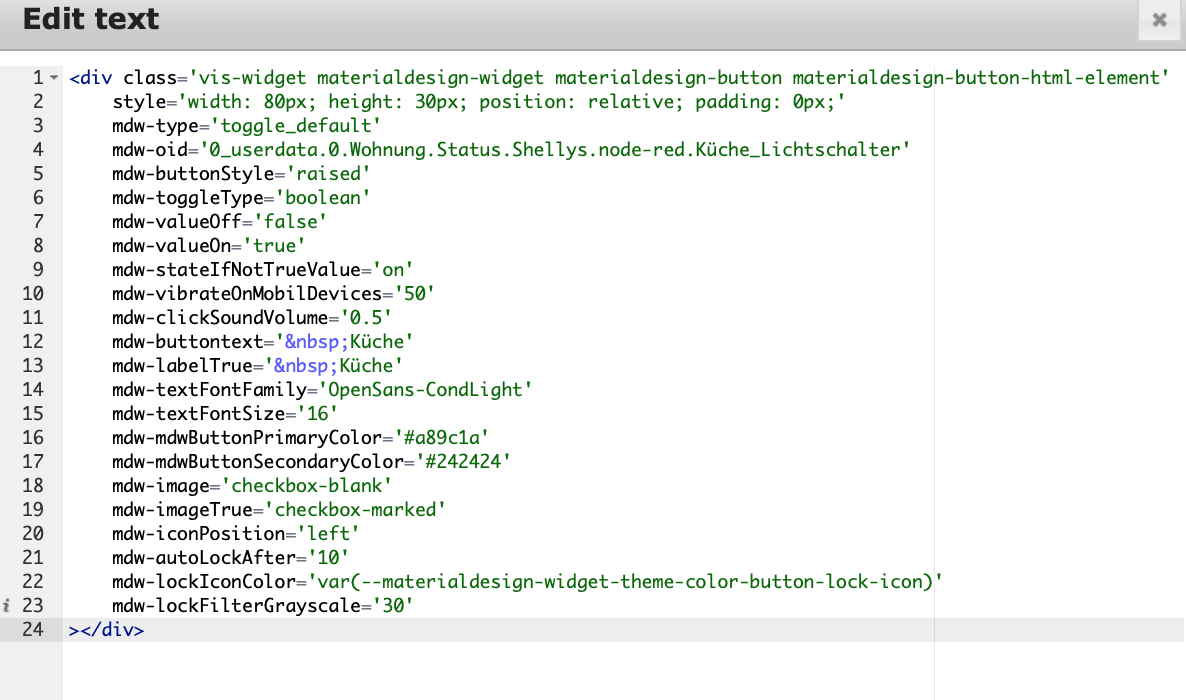The height and width of the screenshot is (700, 1186).
Task: Click the info marker beside line 23
Action: (6, 605)
